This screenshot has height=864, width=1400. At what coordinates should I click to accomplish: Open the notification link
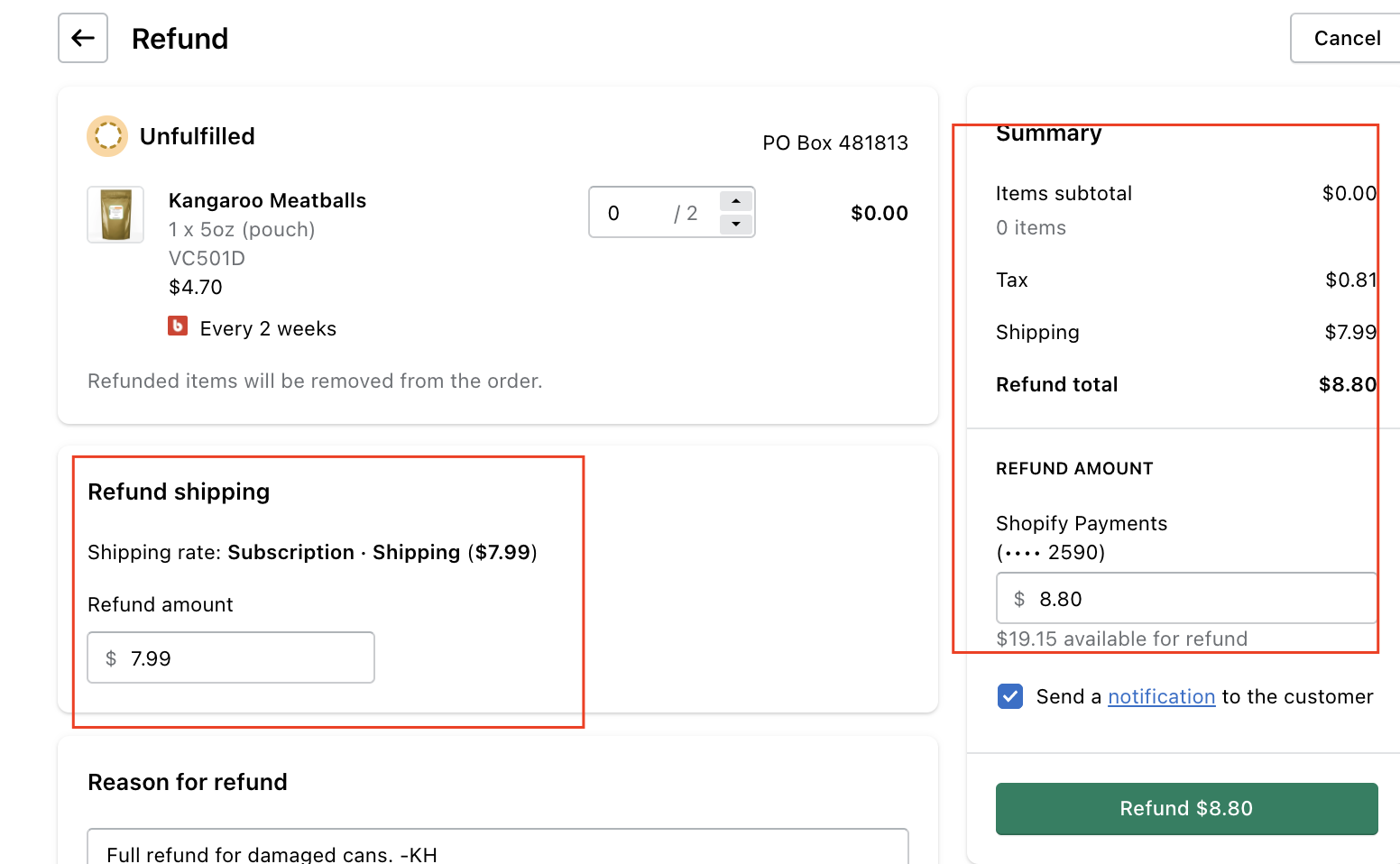click(1161, 696)
